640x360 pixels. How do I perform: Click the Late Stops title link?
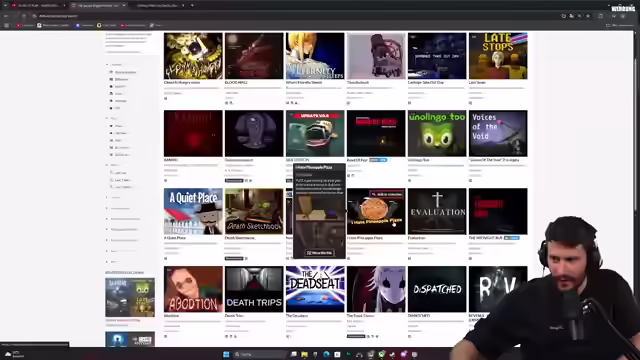(x=477, y=82)
